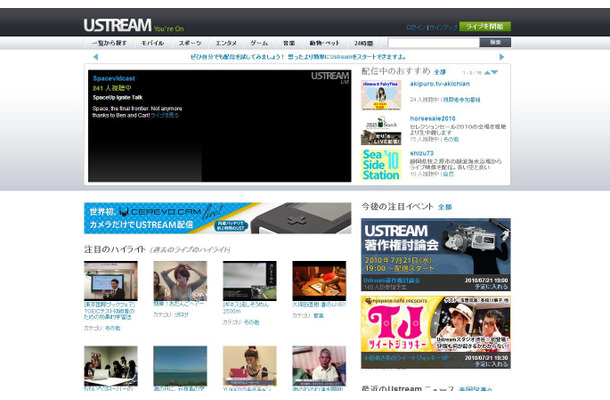Open the TJ ツイートジョッキー event banner
The height and width of the screenshot is (400, 610).
[x=436, y=324]
